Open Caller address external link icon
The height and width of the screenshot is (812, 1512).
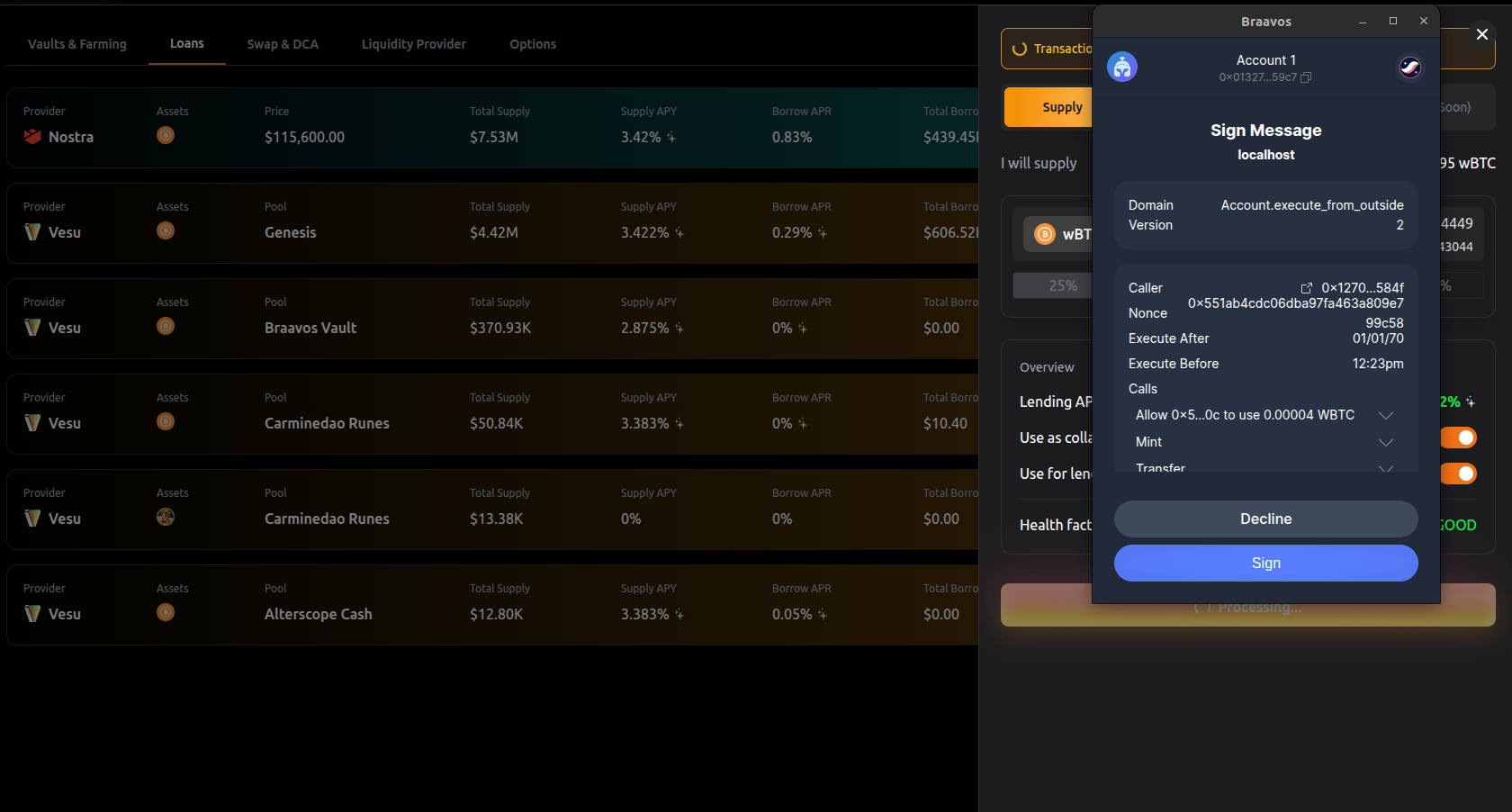click(x=1307, y=288)
